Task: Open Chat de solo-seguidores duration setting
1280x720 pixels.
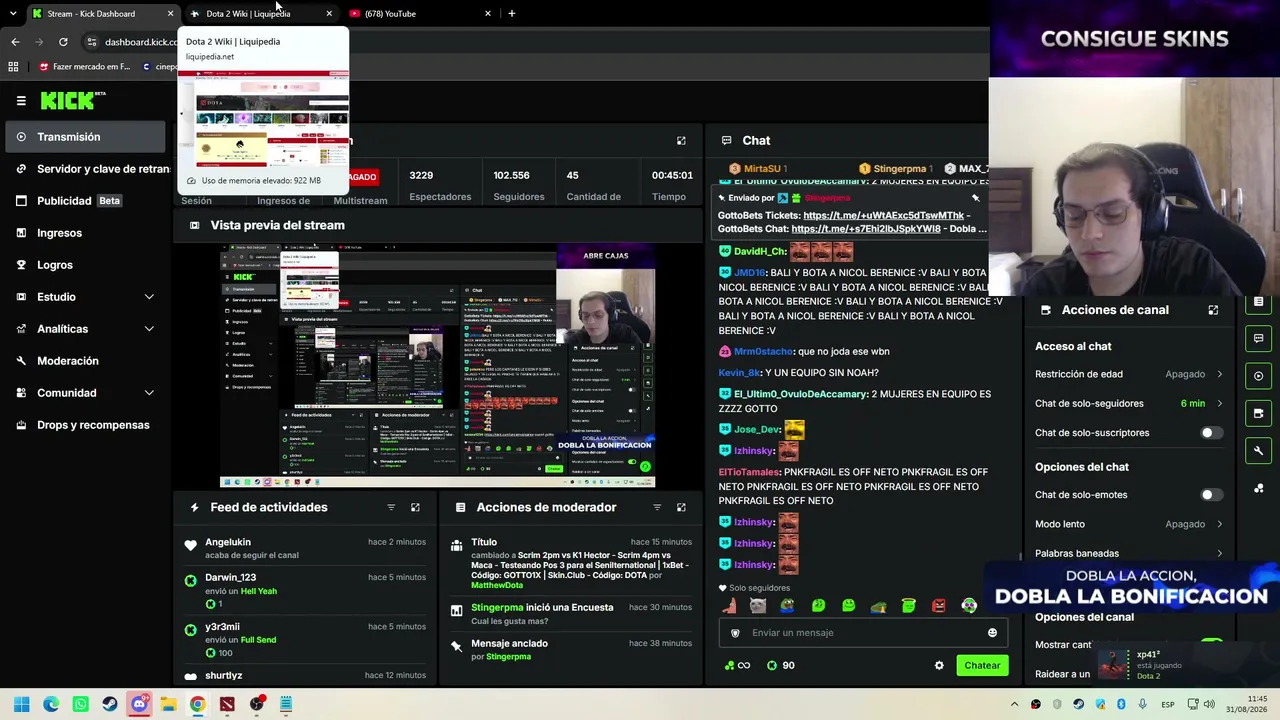Action: [1129, 403]
